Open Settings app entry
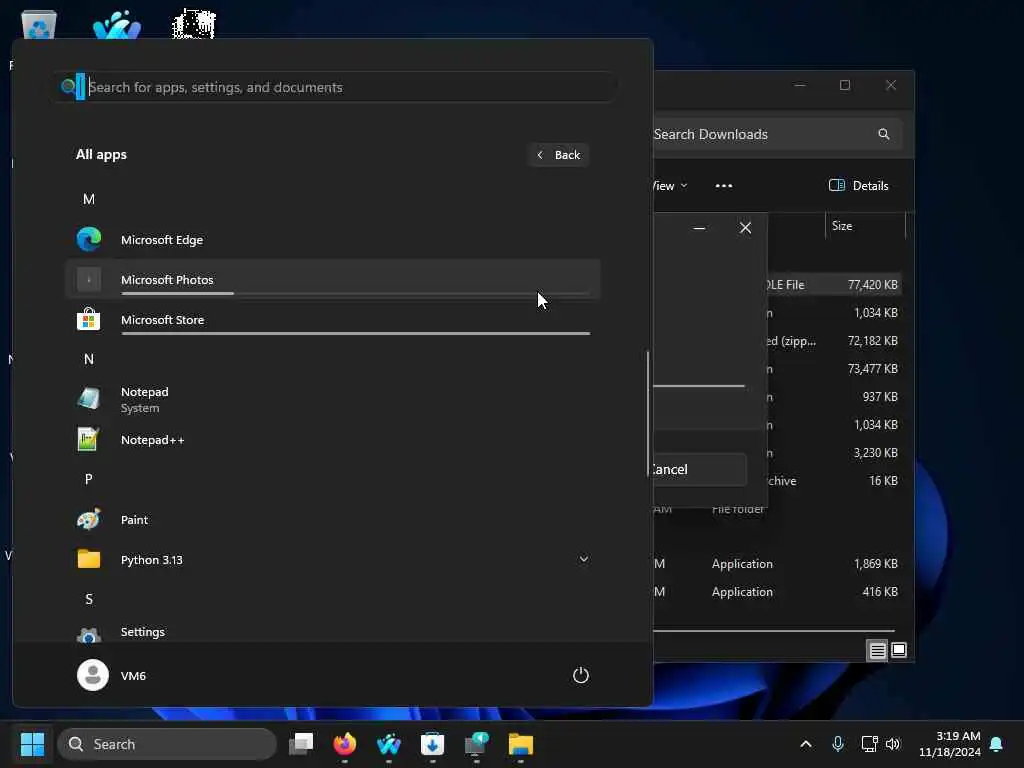 332,632
